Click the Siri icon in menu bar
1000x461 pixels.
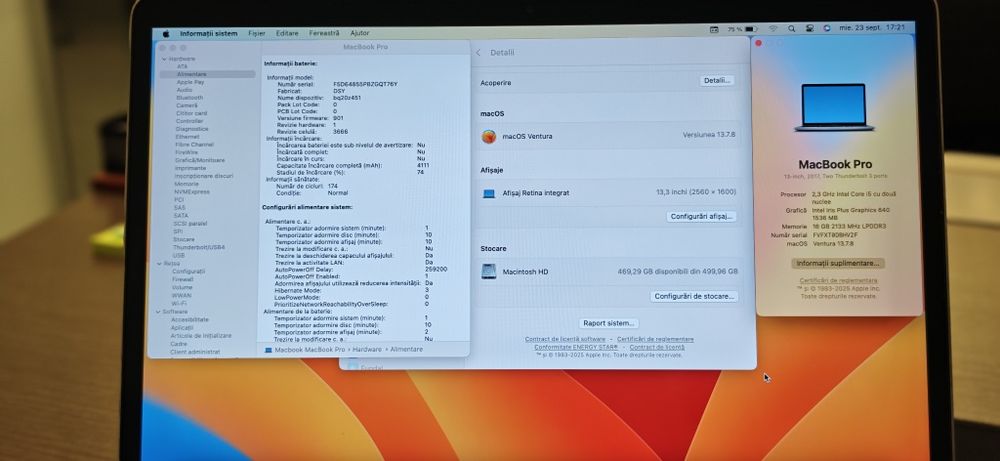[x=827, y=29]
